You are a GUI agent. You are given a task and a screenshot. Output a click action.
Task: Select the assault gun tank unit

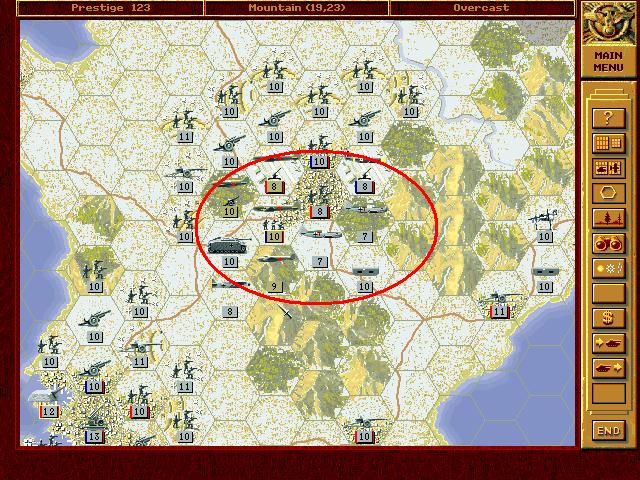tap(229, 246)
